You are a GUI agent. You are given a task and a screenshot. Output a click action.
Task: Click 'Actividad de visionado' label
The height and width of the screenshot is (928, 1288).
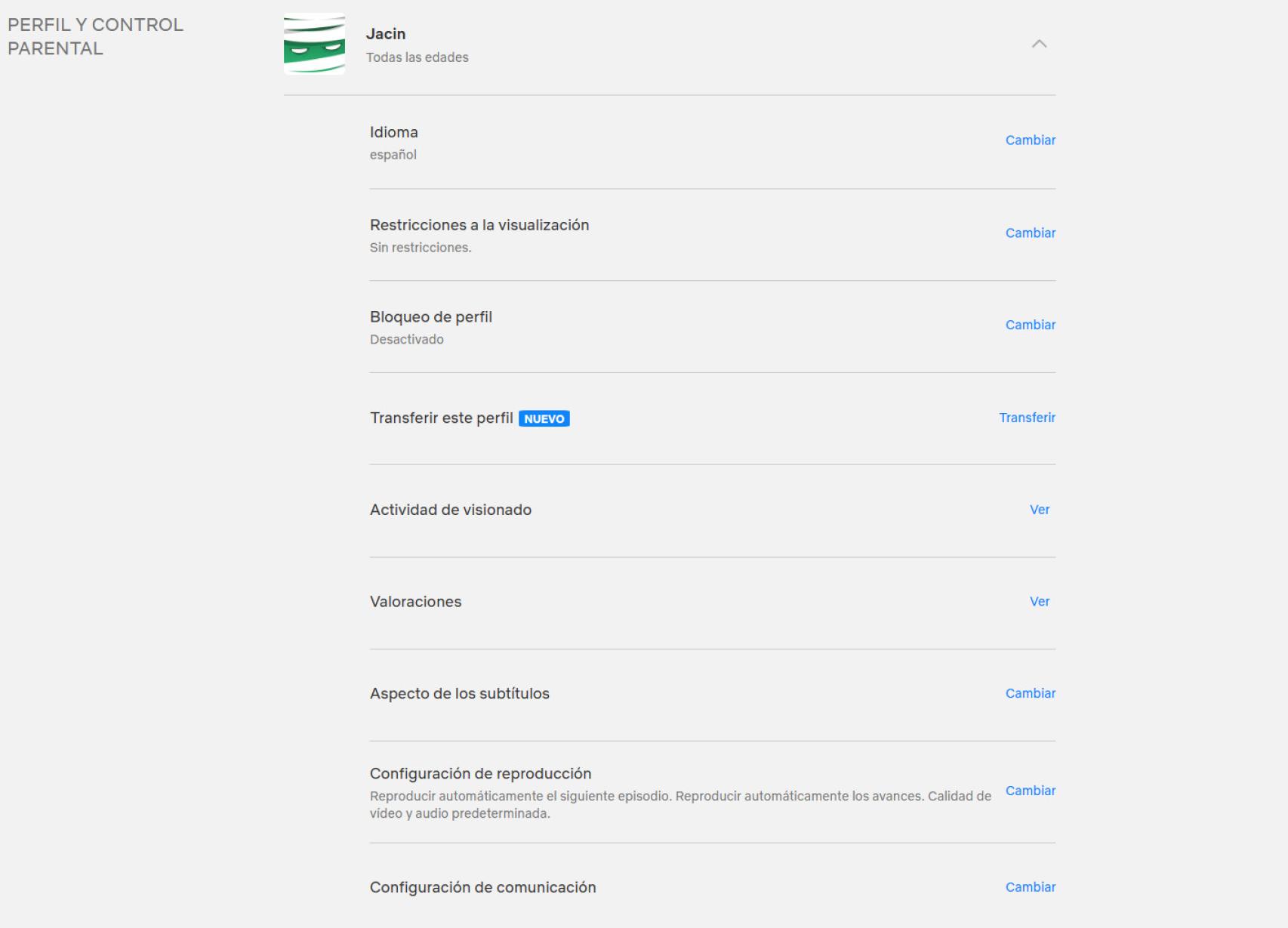point(450,510)
